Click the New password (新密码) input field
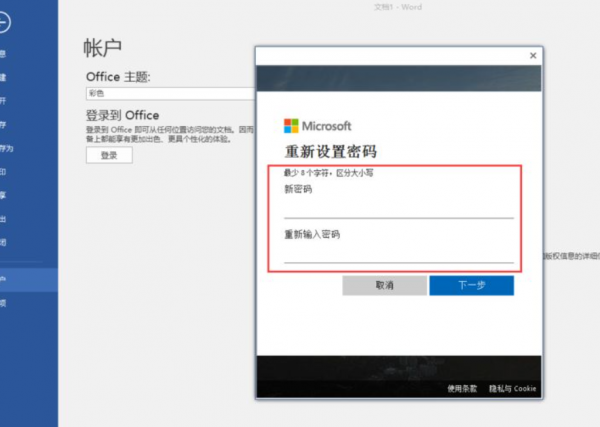 coord(398,208)
